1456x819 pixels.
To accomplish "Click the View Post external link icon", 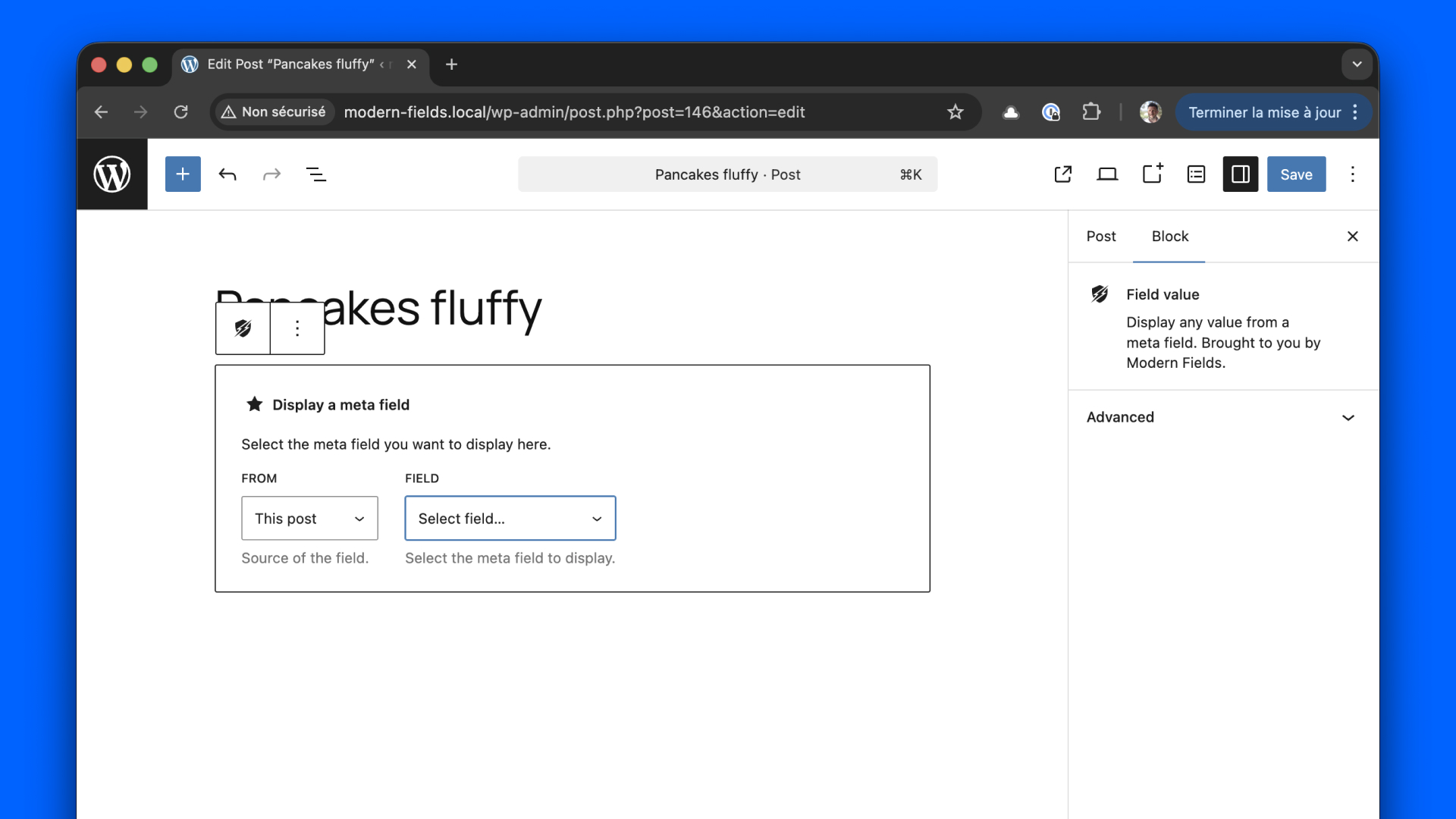I will (1063, 174).
